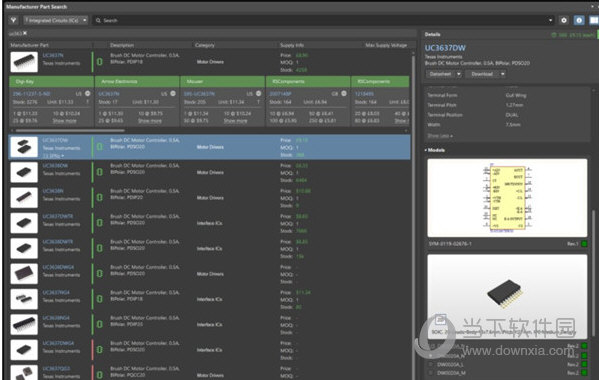Open the UC3637N part link

click(x=53, y=55)
